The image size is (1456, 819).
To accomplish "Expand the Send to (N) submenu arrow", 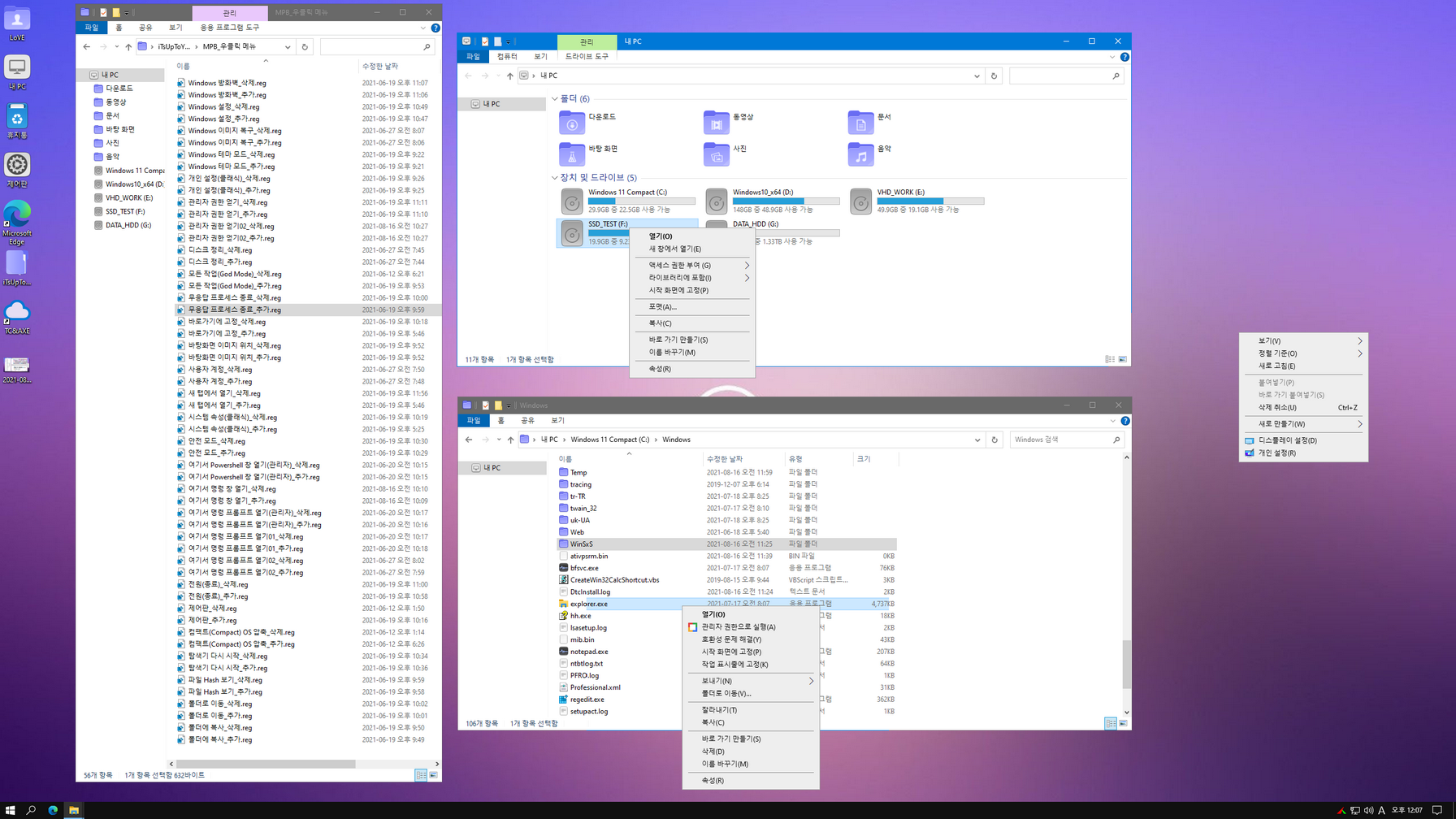I will click(x=811, y=681).
